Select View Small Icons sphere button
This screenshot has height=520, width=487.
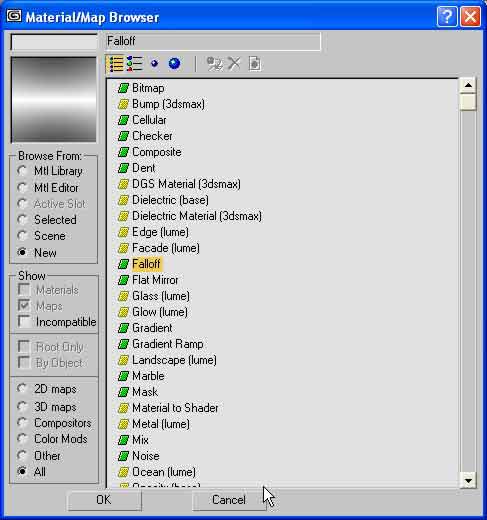(x=154, y=63)
